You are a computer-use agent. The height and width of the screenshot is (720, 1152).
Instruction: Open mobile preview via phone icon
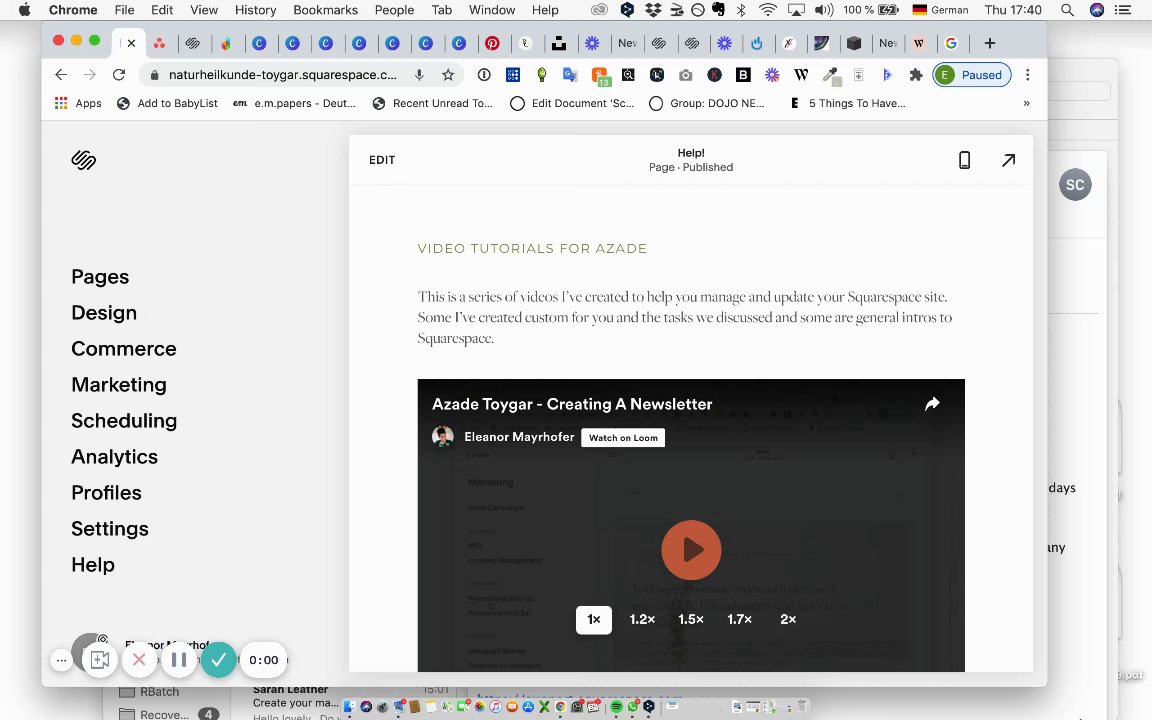(964, 160)
